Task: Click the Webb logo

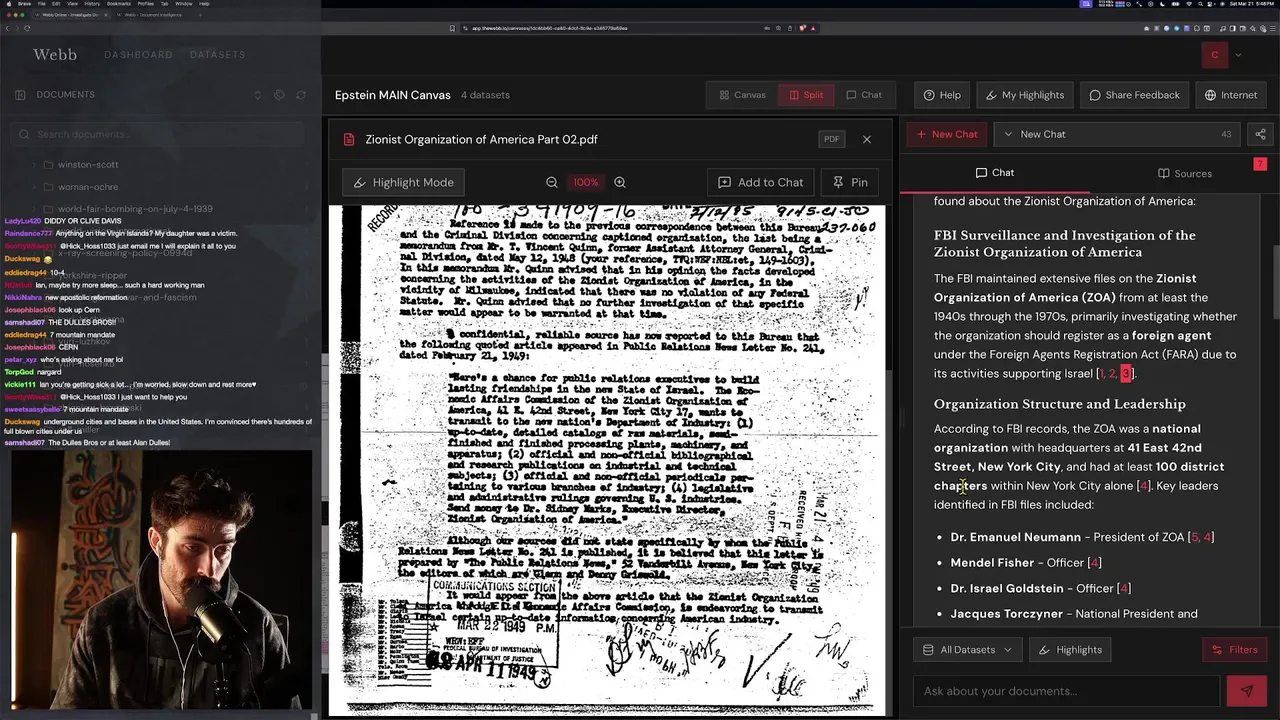Action: pos(55,54)
